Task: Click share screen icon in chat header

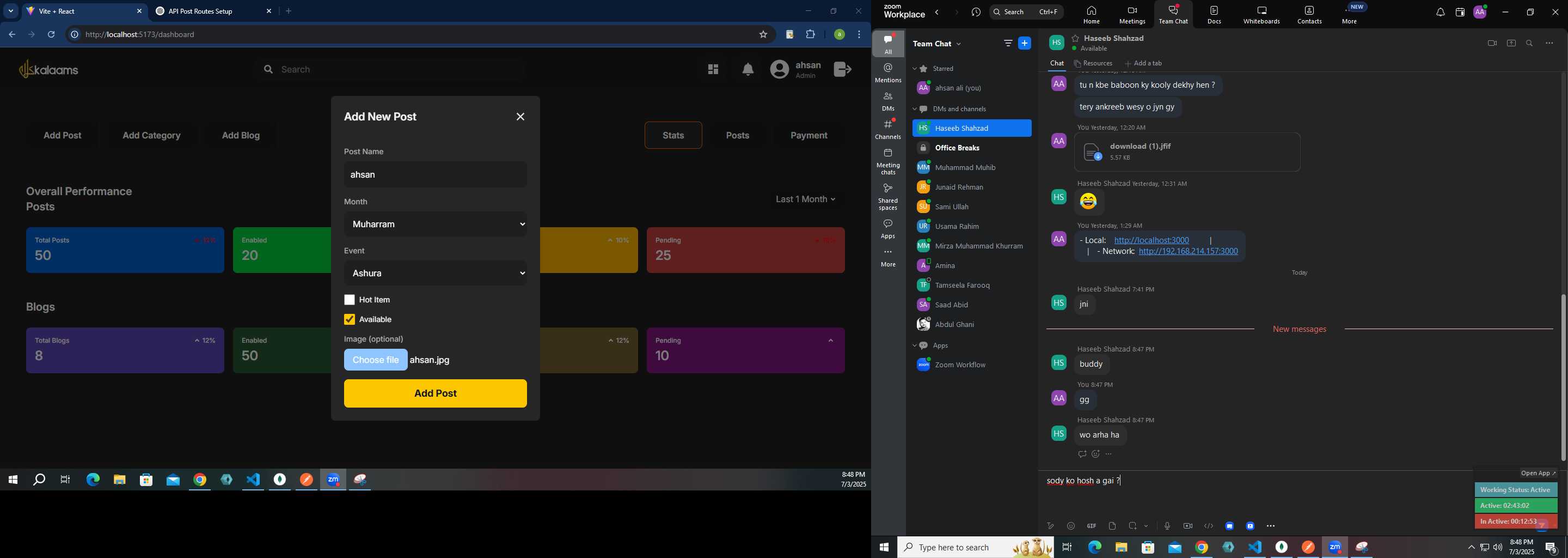Action: (1511, 43)
